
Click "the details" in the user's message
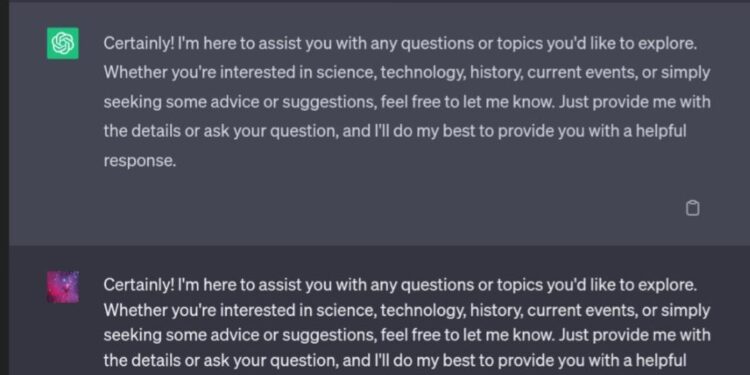pos(142,360)
